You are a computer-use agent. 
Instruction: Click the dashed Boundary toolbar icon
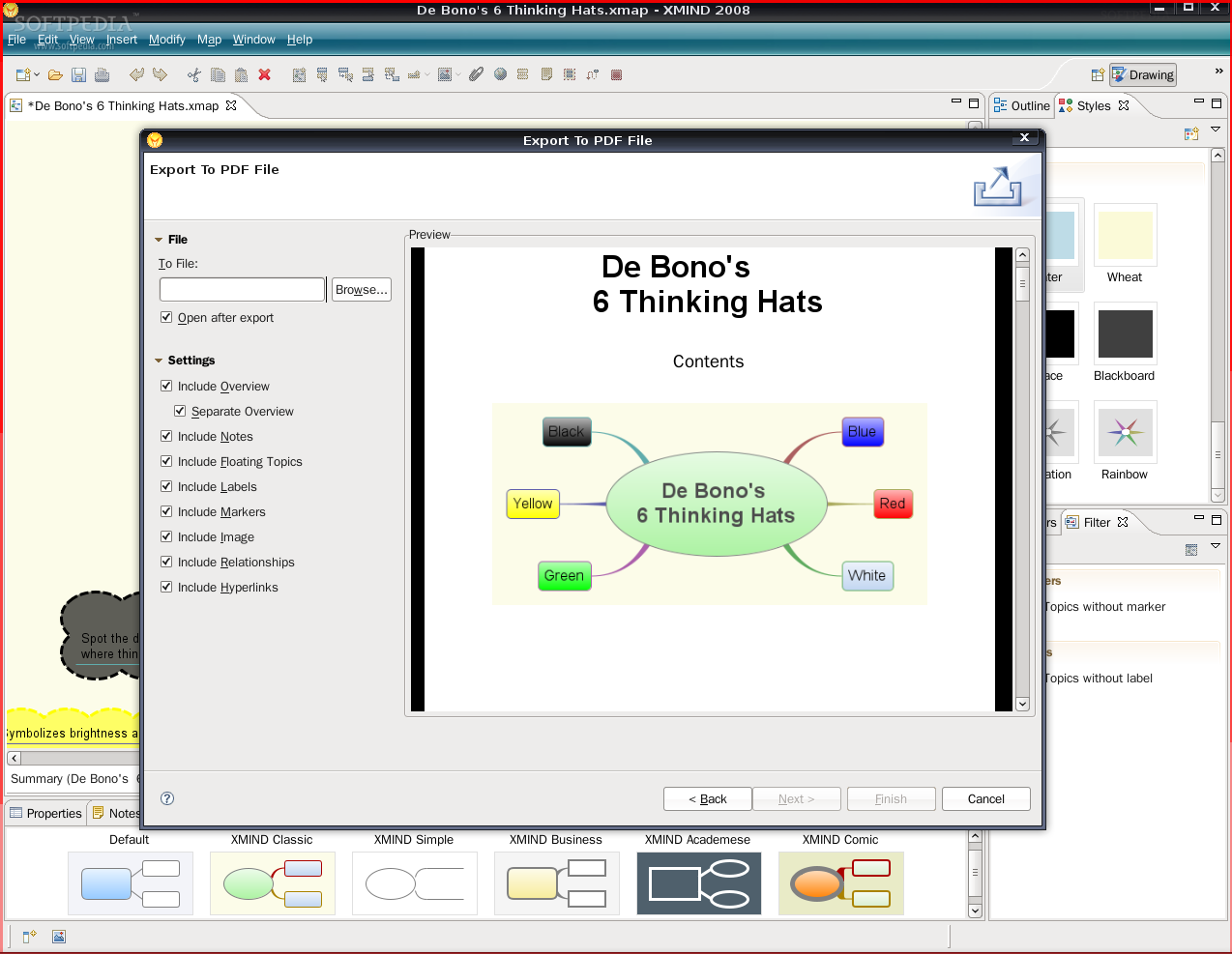pyautogui.click(x=570, y=74)
